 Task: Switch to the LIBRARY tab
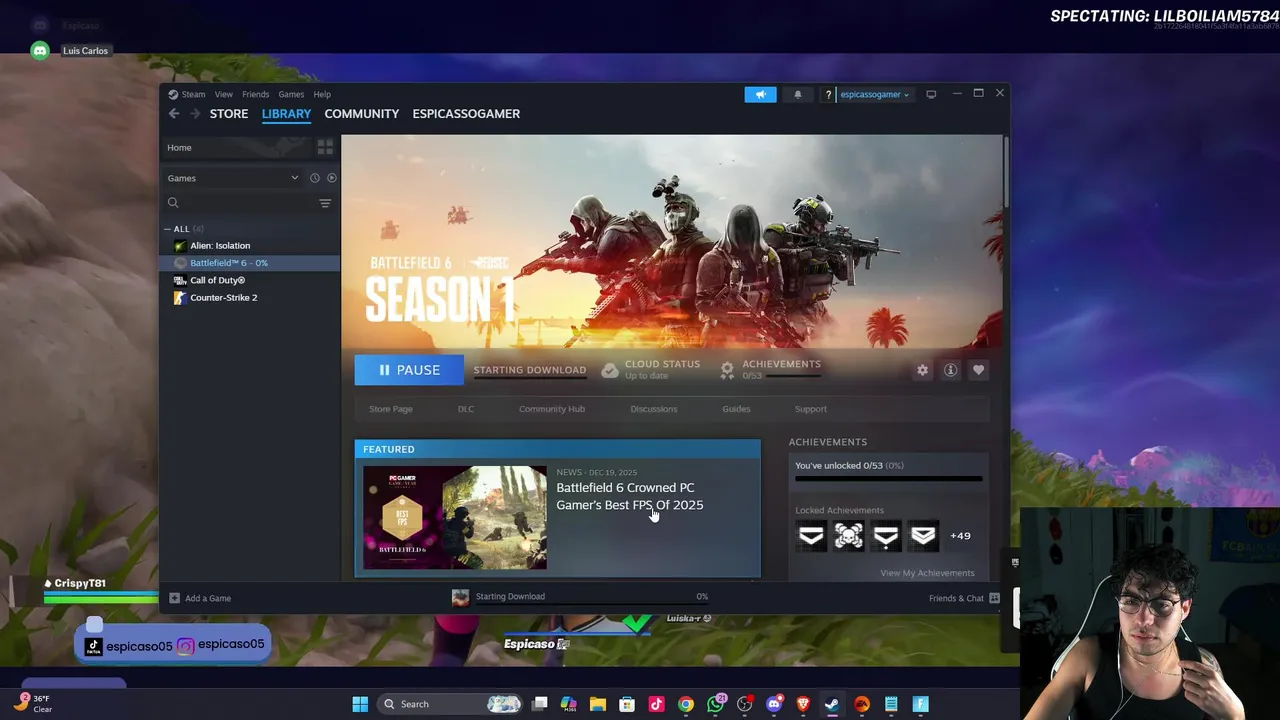point(286,114)
